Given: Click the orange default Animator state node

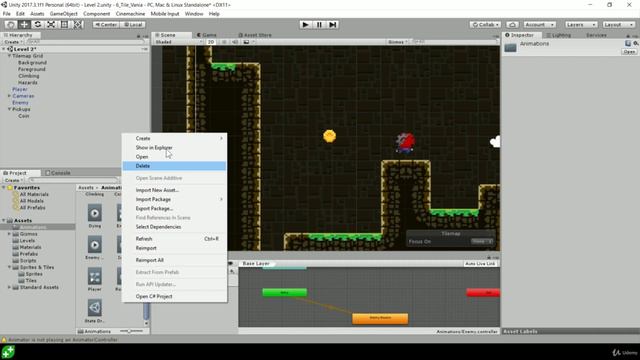Looking at the screenshot, I should tap(380, 318).
